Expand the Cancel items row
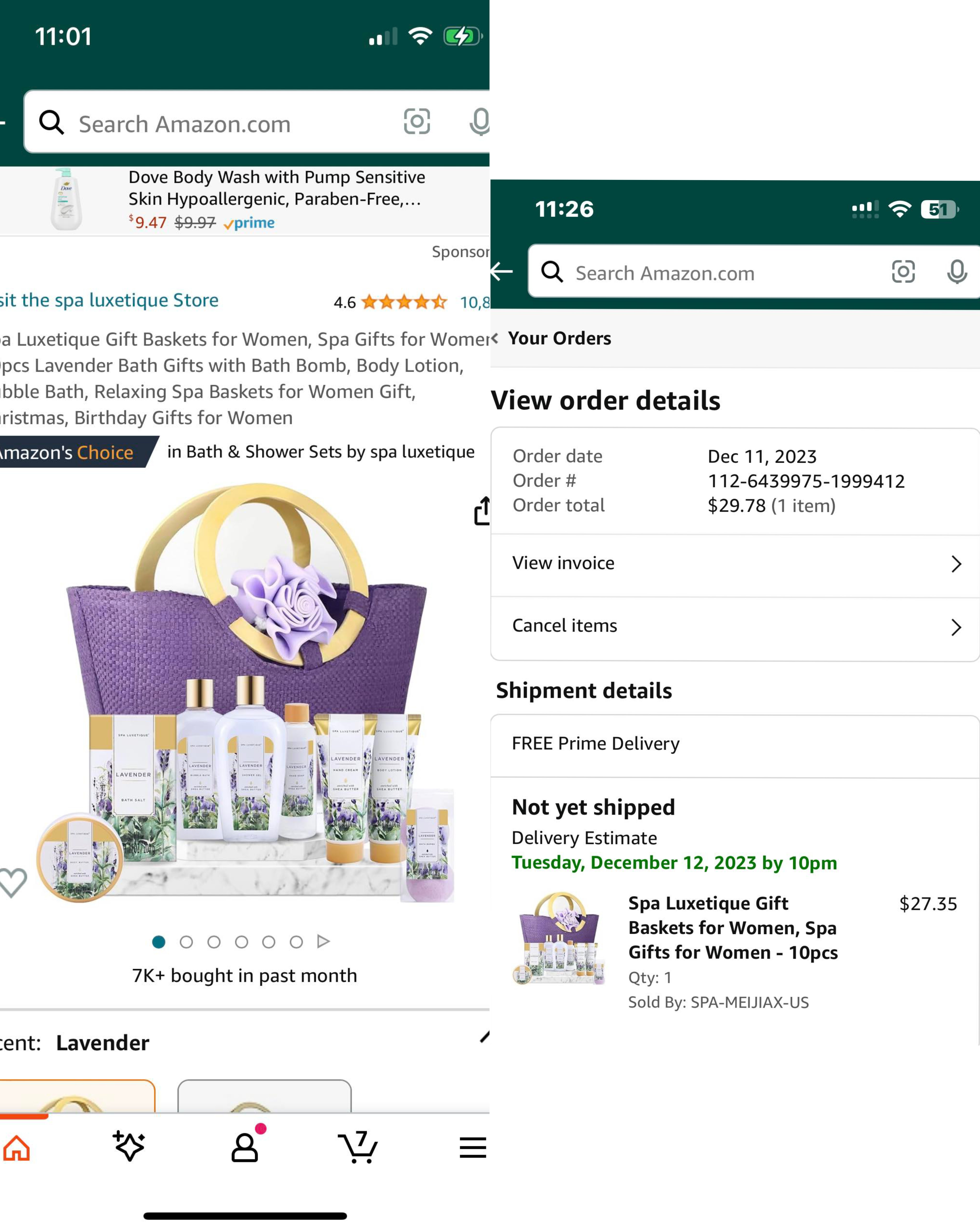Screen dimensions: 980x1225 pos(734,626)
